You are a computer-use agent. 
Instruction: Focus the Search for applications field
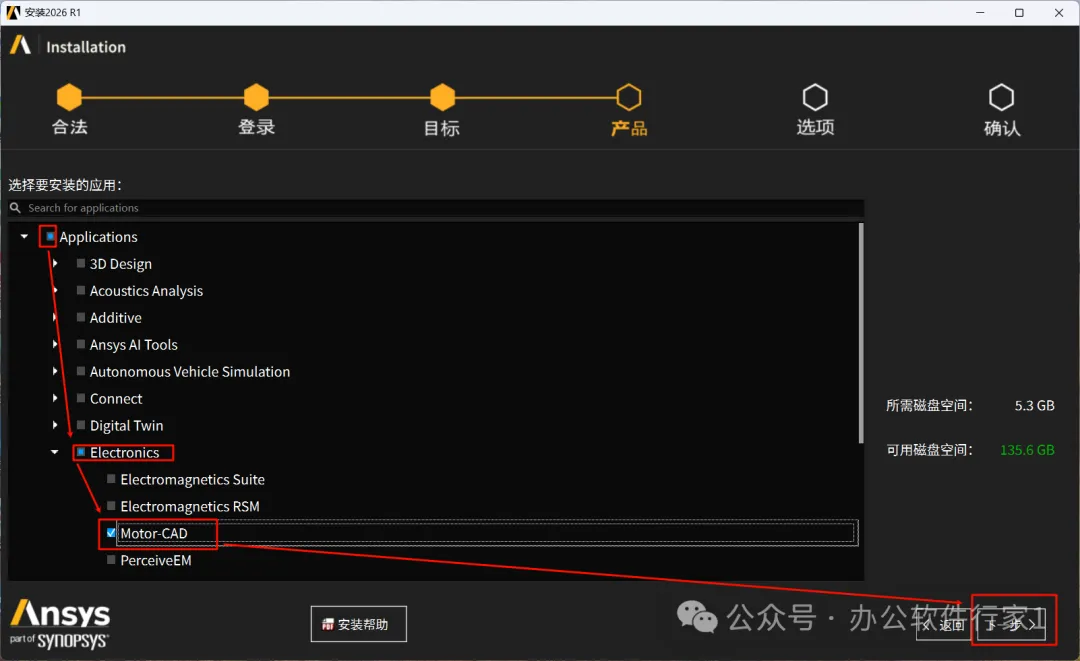coord(436,207)
